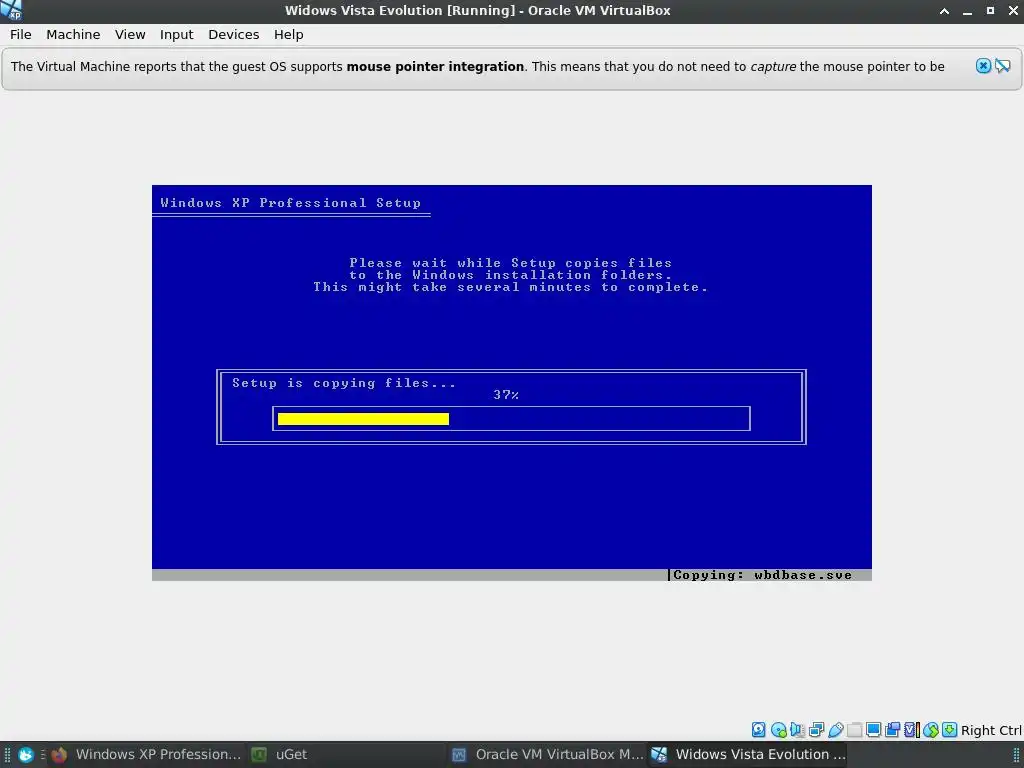This screenshot has height=768, width=1024.
Task: Click the display monitor status icon
Action: point(873,729)
